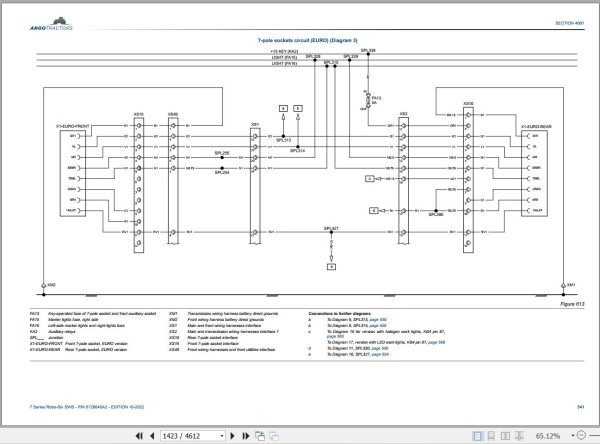Screen dimensions: 600x444
Task: Open page link for Diagram 16 SPL327
Action: [x=380, y=354]
